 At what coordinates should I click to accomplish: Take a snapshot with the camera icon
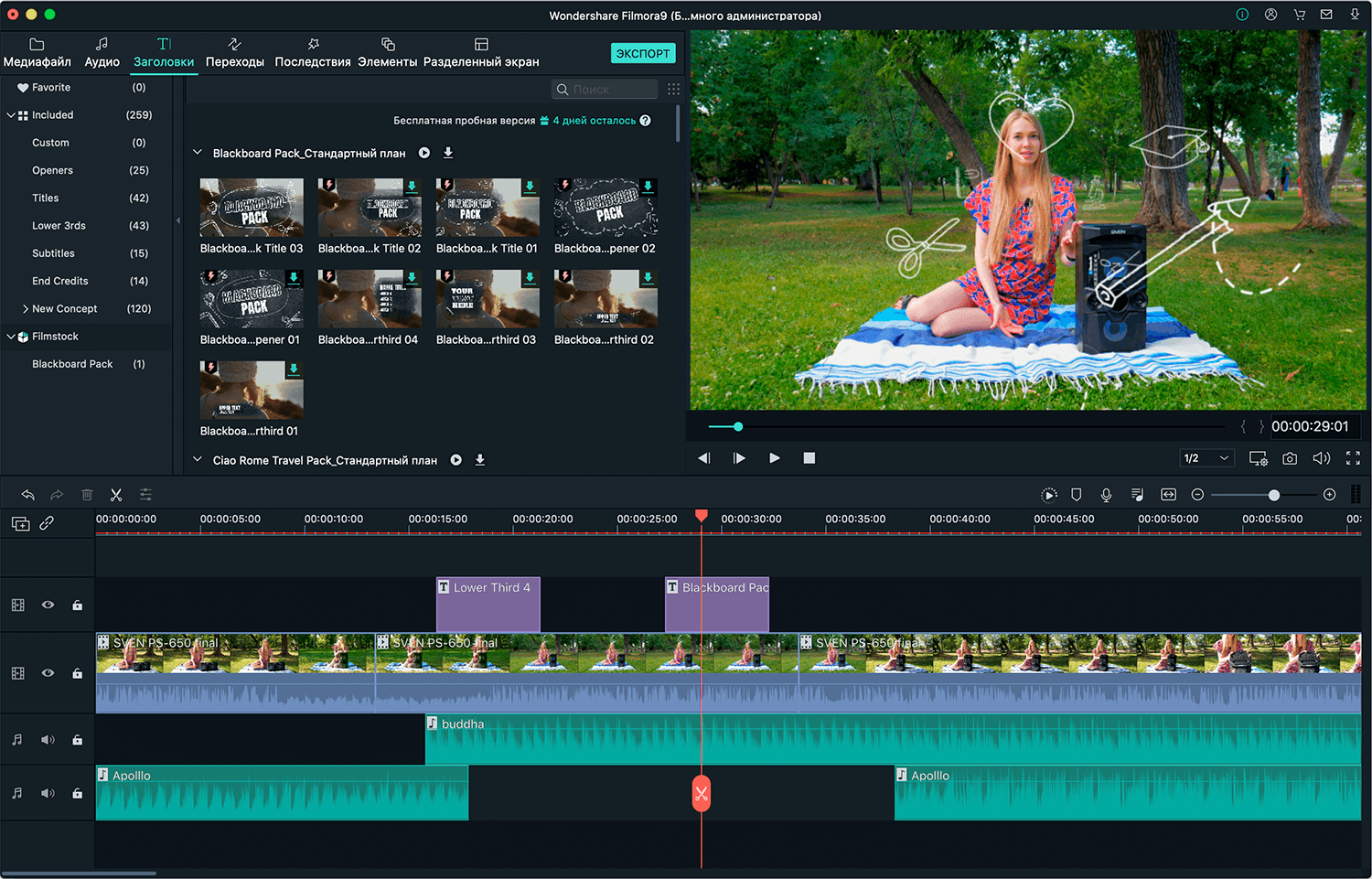1290,458
